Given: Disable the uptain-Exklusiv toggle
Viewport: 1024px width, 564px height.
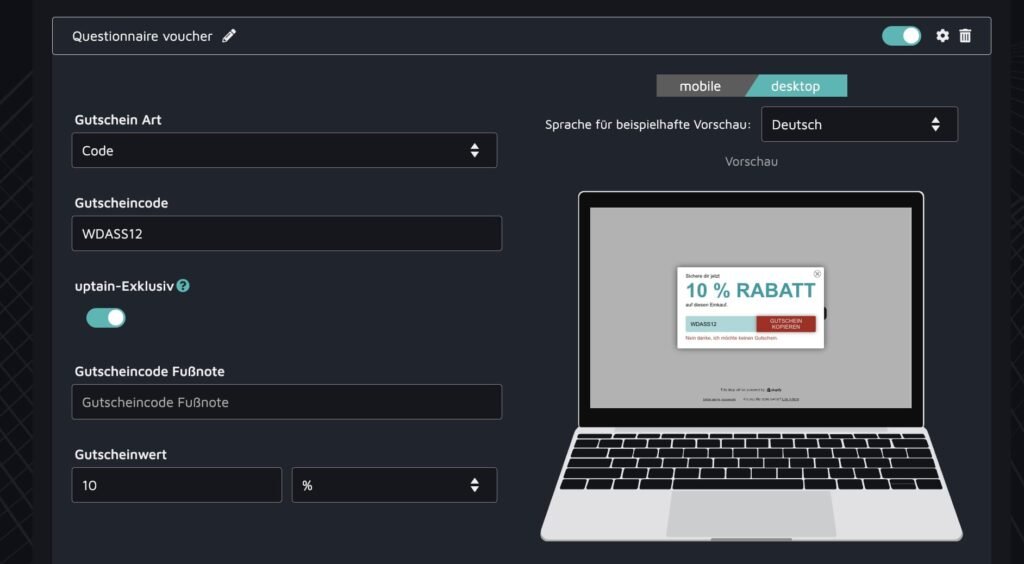Looking at the screenshot, I should pyautogui.click(x=106, y=318).
